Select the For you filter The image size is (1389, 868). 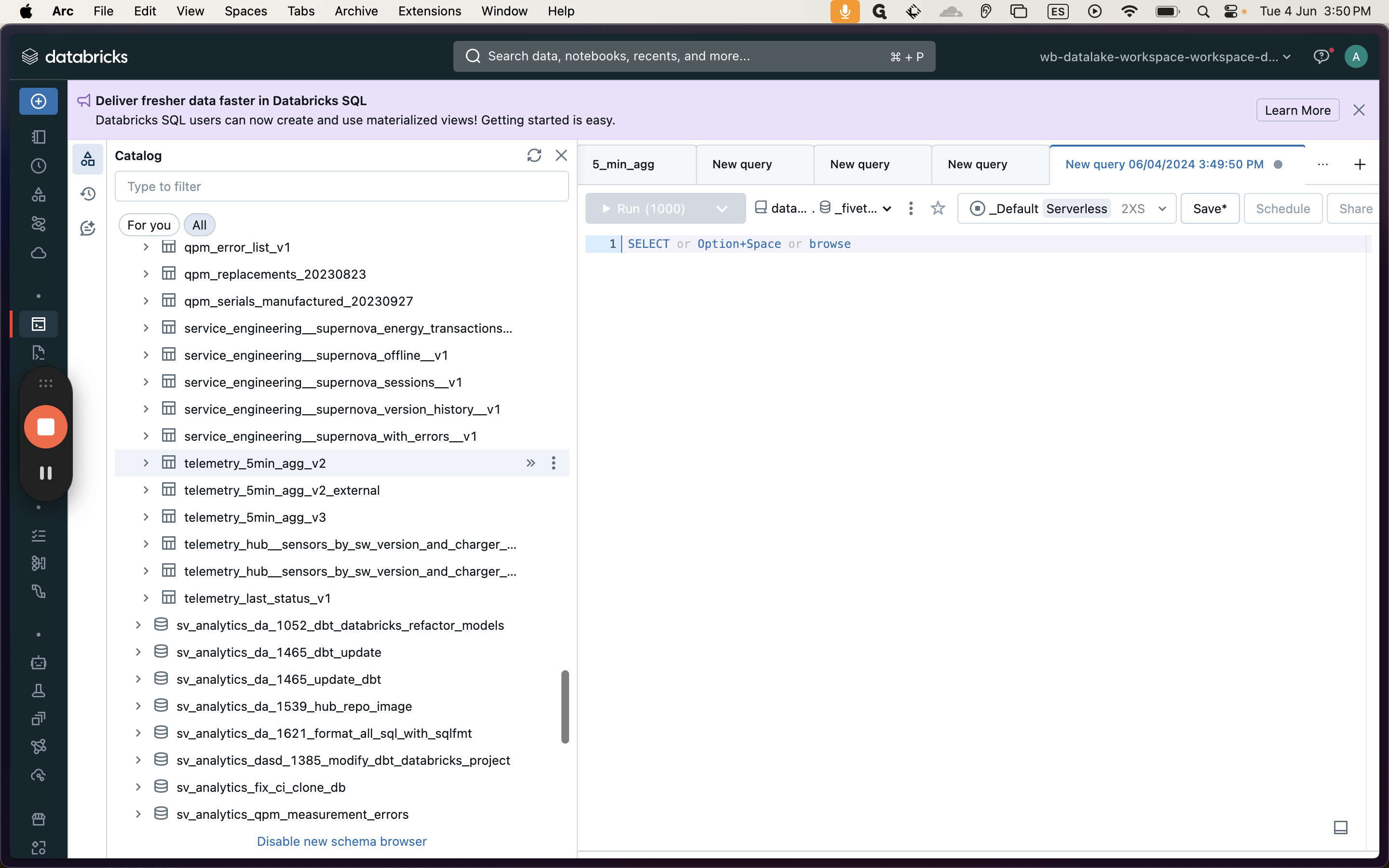pos(149,225)
